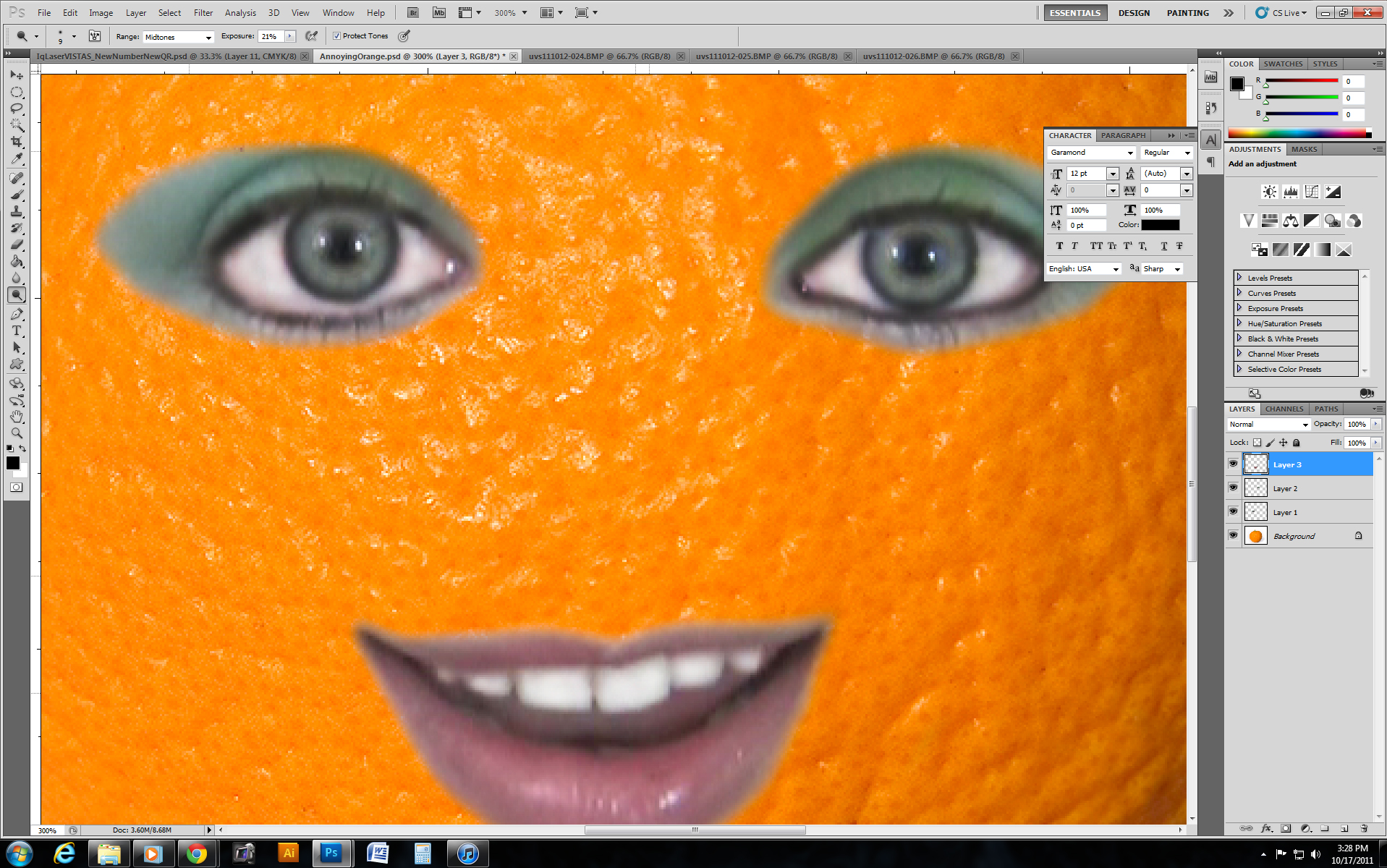
Task: Create a new layer
Action: (x=1344, y=828)
